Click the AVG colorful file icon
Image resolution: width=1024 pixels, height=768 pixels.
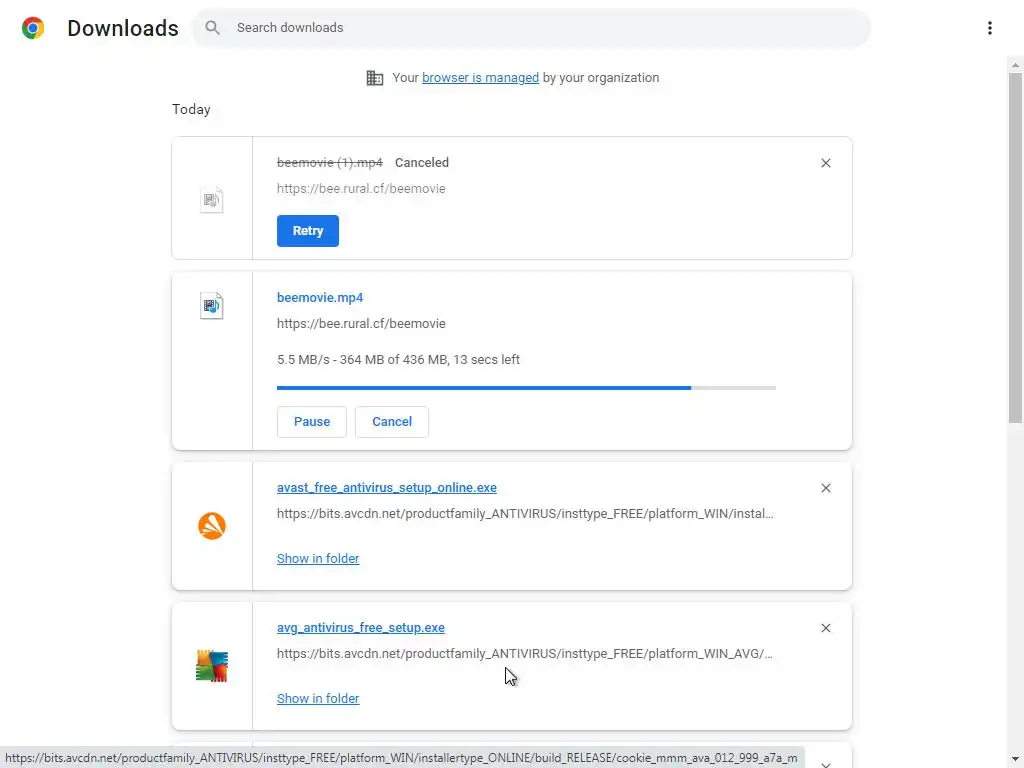pyautogui.click(x=212, y=666)
